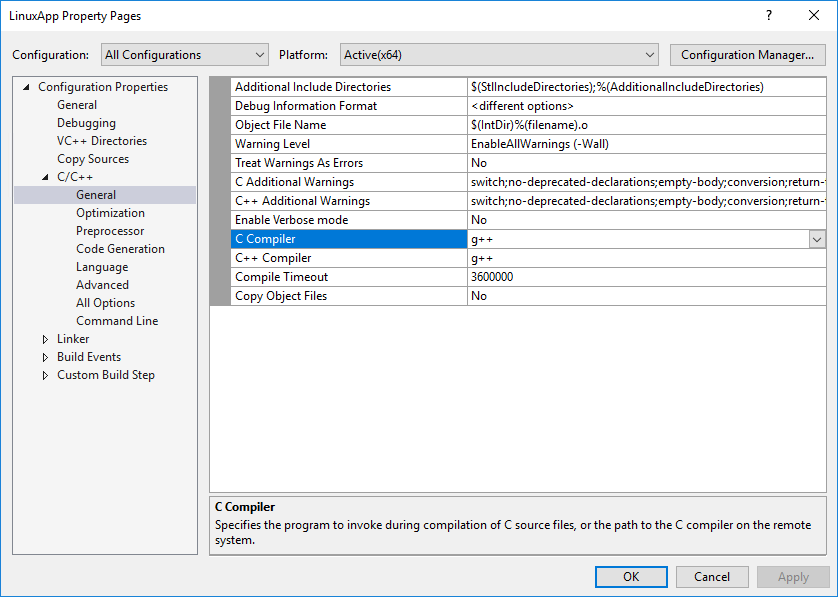
Task: Expand the Linker tree node
Action: tap(45, 339)
